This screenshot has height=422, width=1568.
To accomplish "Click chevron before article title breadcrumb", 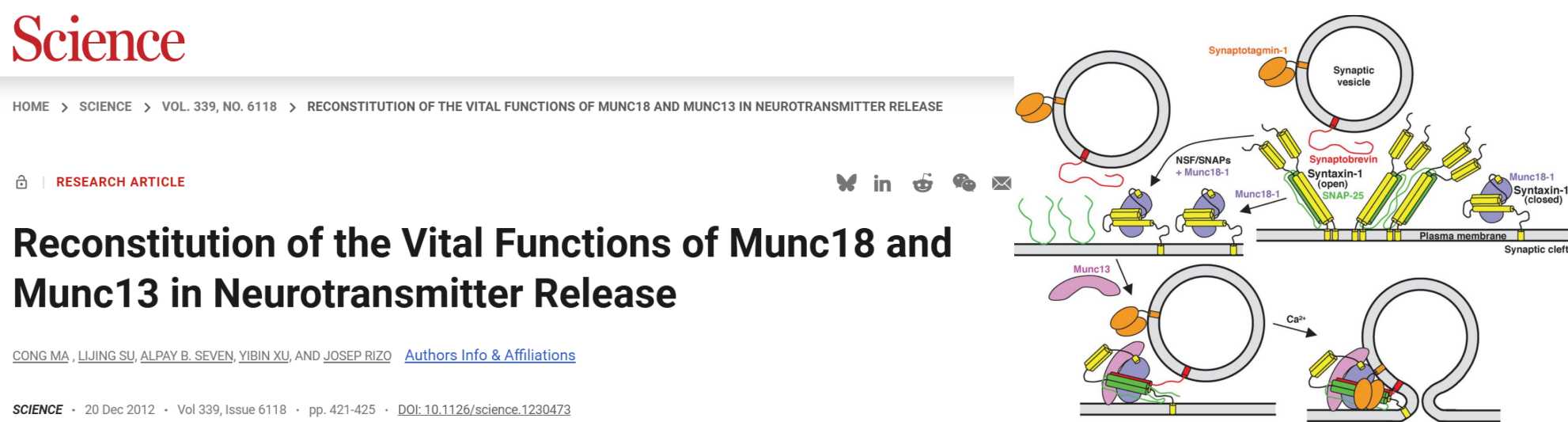I will 292,107.
